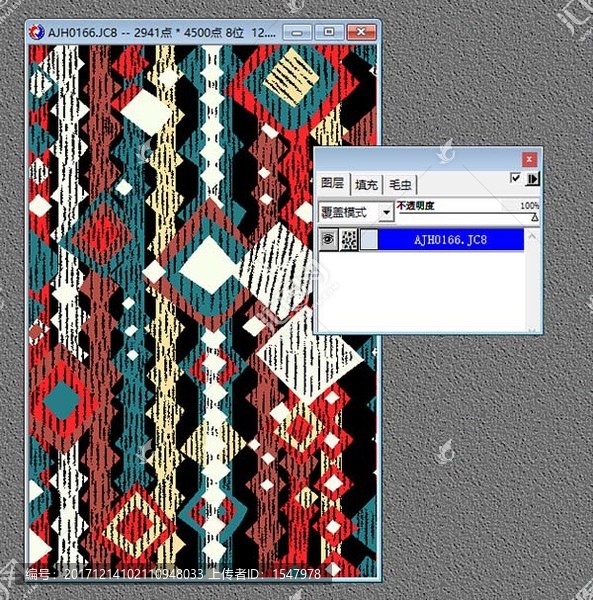Screen dimensions: 593x600
Task: Close the AJH0166.JC8 document window
Action: click(x=361, y=32)
